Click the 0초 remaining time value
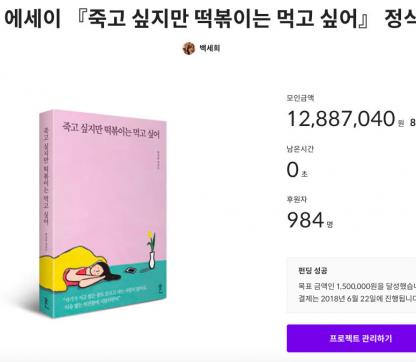The image size is (416, 362). (x=297, y=170)
